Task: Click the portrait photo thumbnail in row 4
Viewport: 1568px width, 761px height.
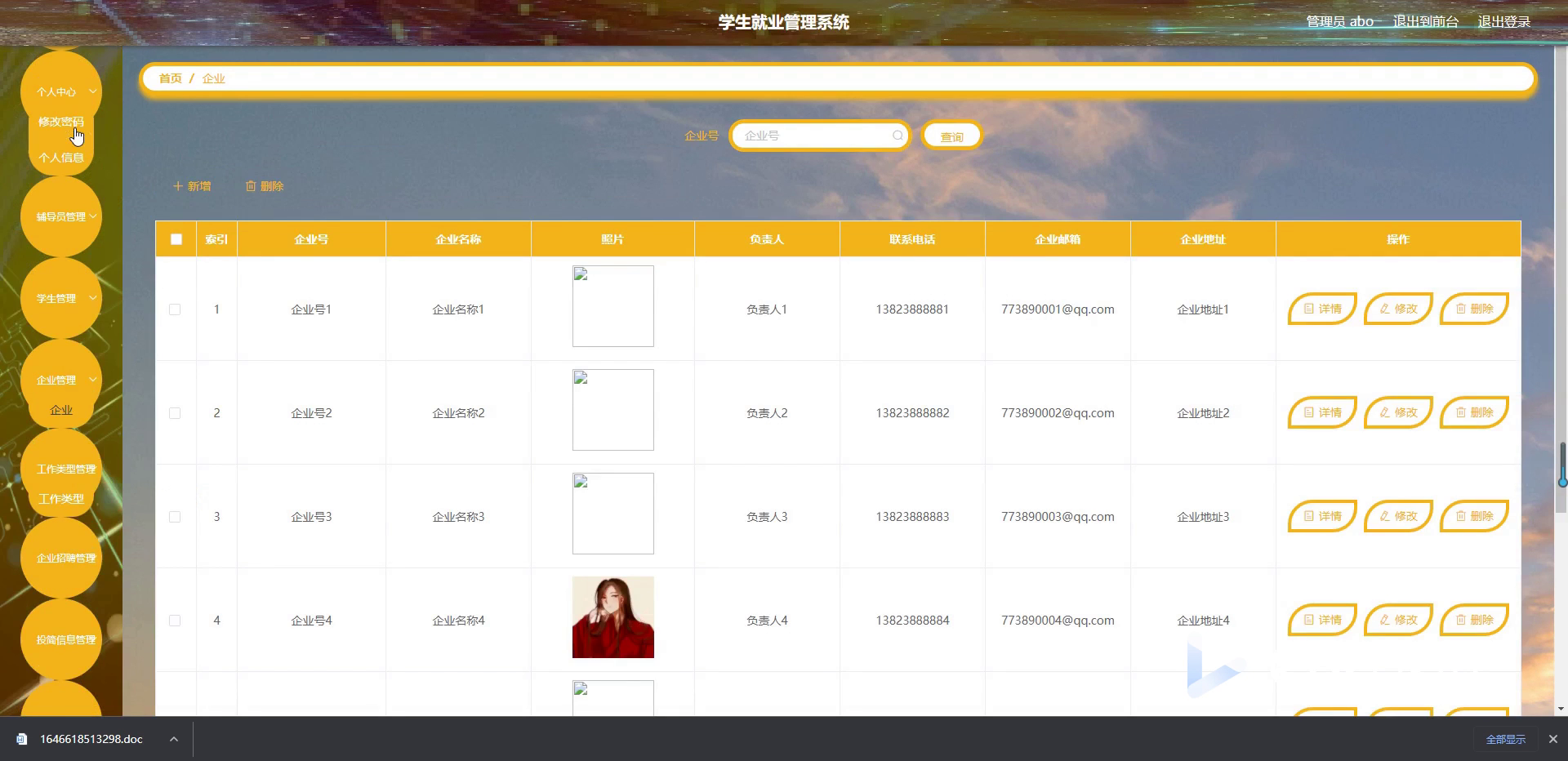Action: coord(612,617)
